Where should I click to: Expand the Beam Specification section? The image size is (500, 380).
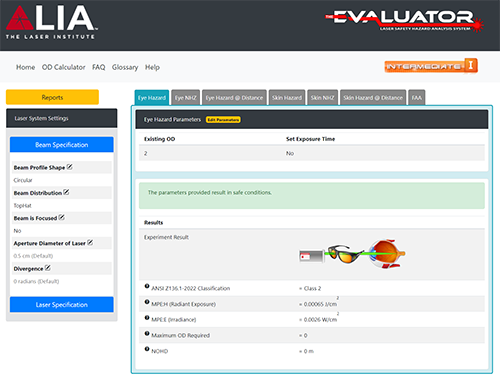(x=62, y=145)
